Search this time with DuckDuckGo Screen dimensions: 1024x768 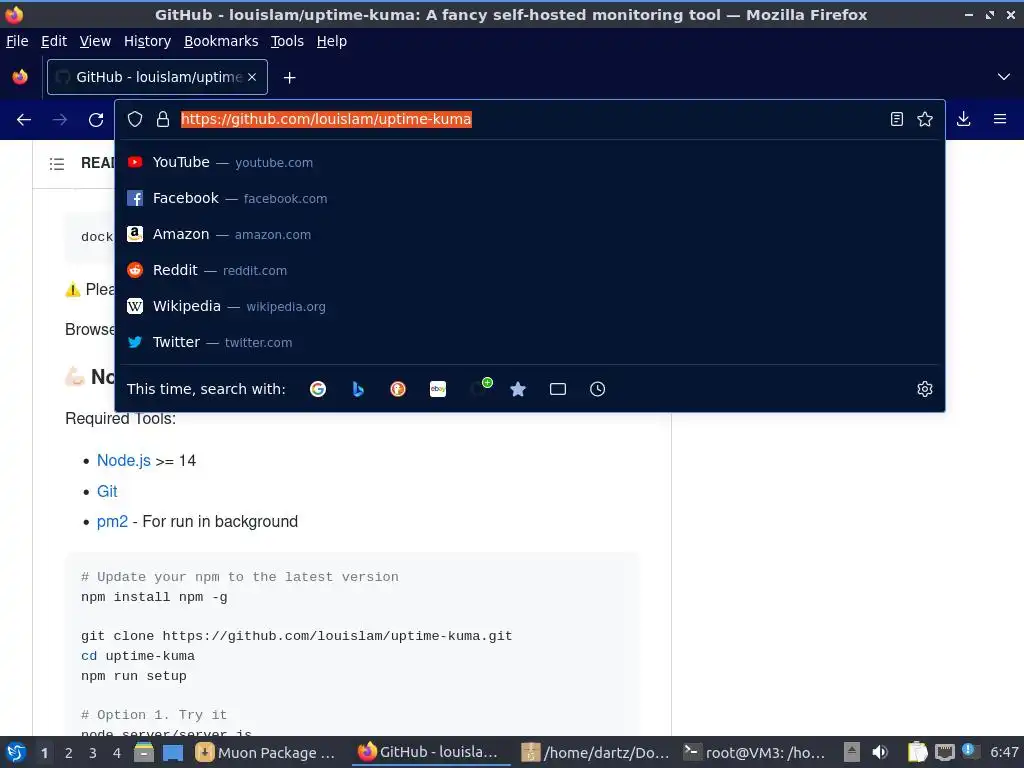(x=398, y=389)
